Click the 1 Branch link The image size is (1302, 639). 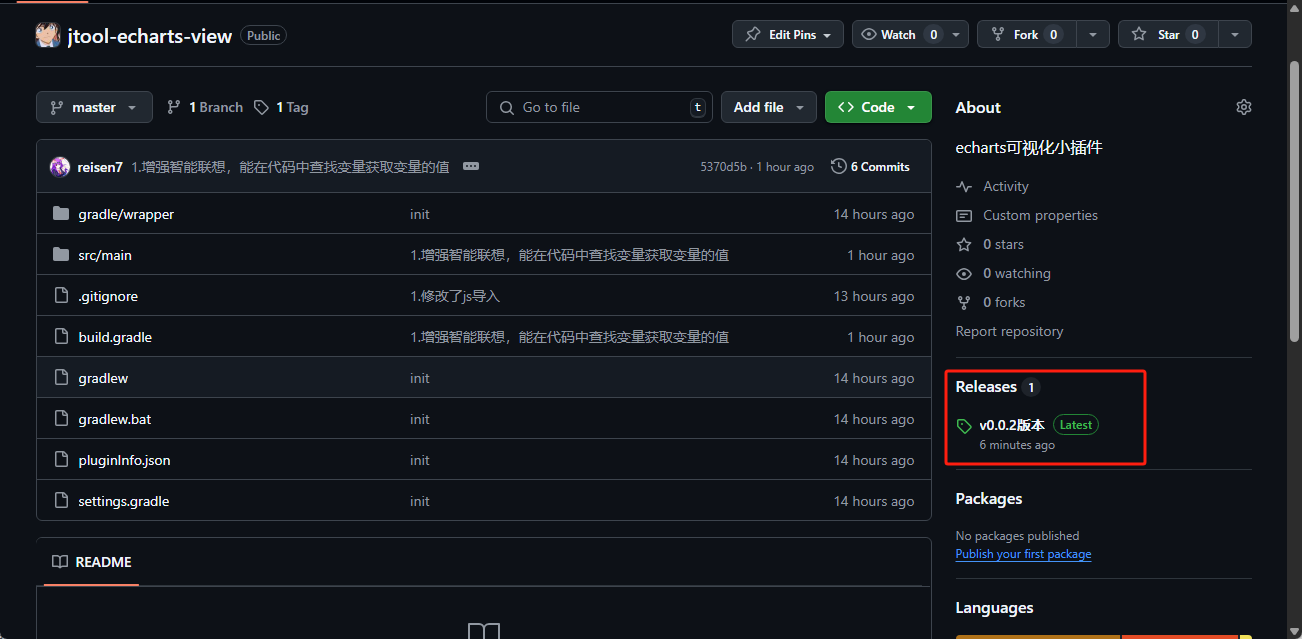[205, 107]
